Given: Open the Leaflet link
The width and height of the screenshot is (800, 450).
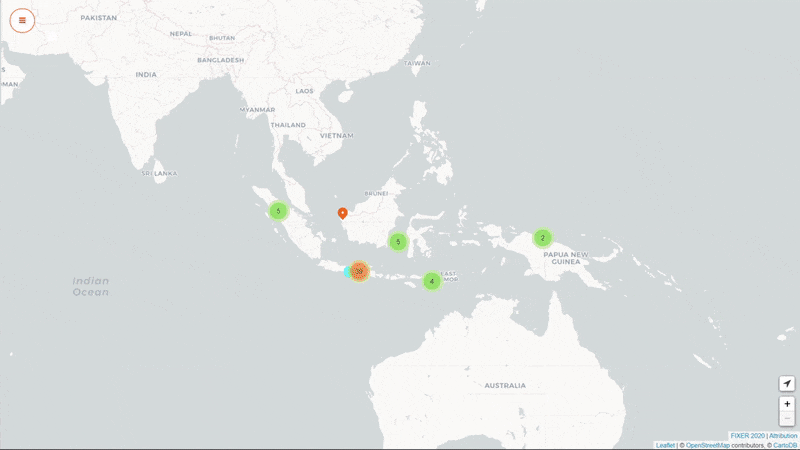Looking at the screenshot, I should tap(665, 445).
